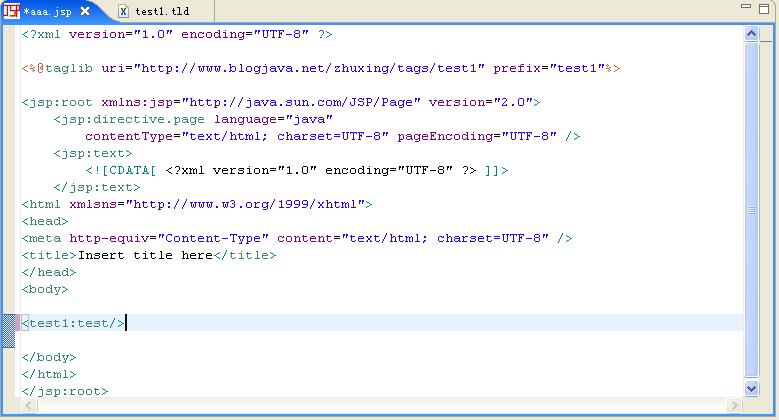Click the closing /head tag

click(x=49, y=272)
